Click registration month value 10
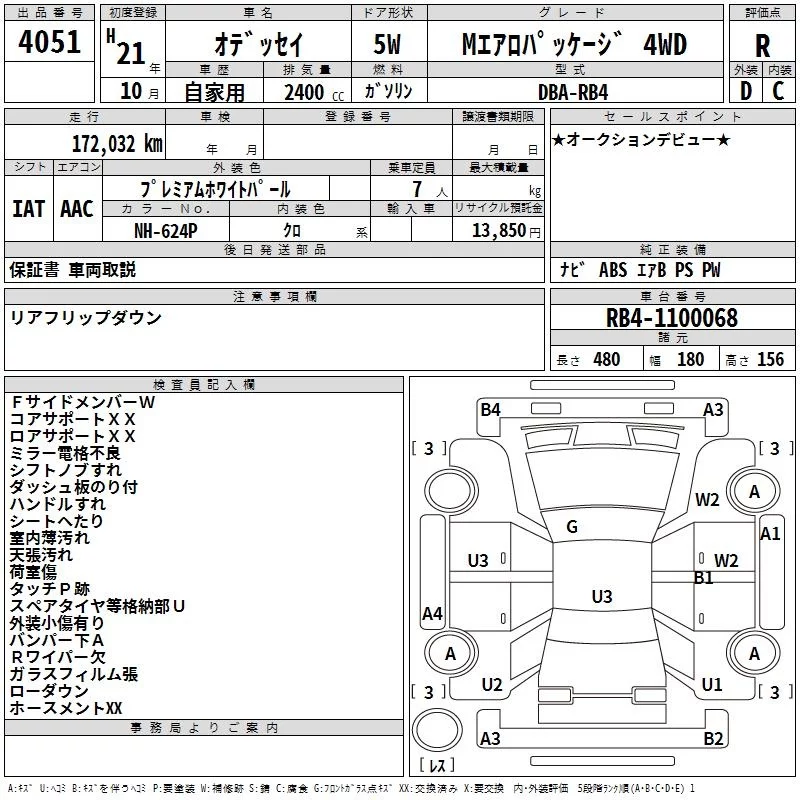800x800 pixels. [x=131, y=91]
